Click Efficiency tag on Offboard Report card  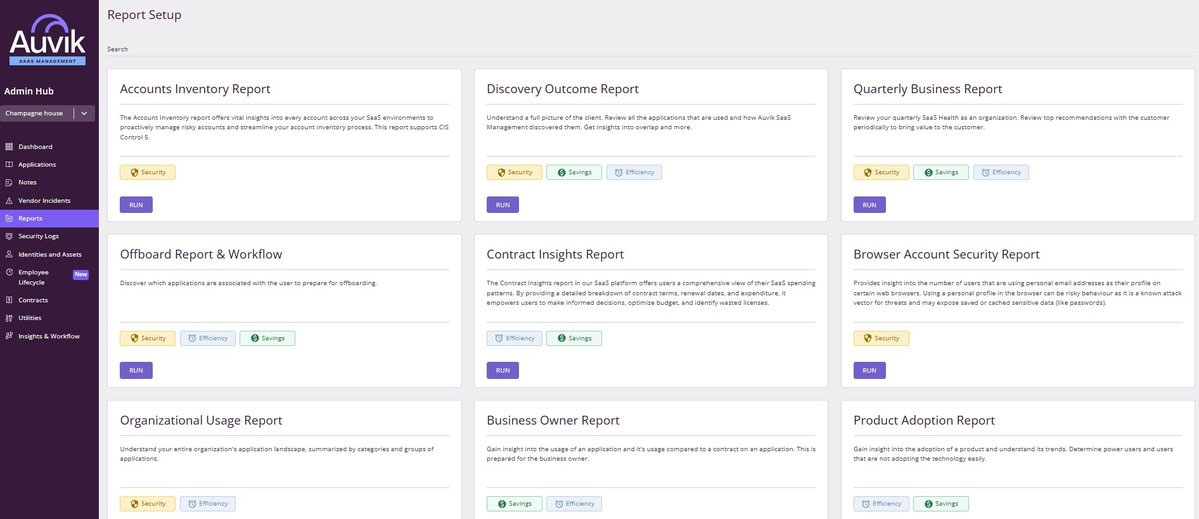[x=207, y=339]
